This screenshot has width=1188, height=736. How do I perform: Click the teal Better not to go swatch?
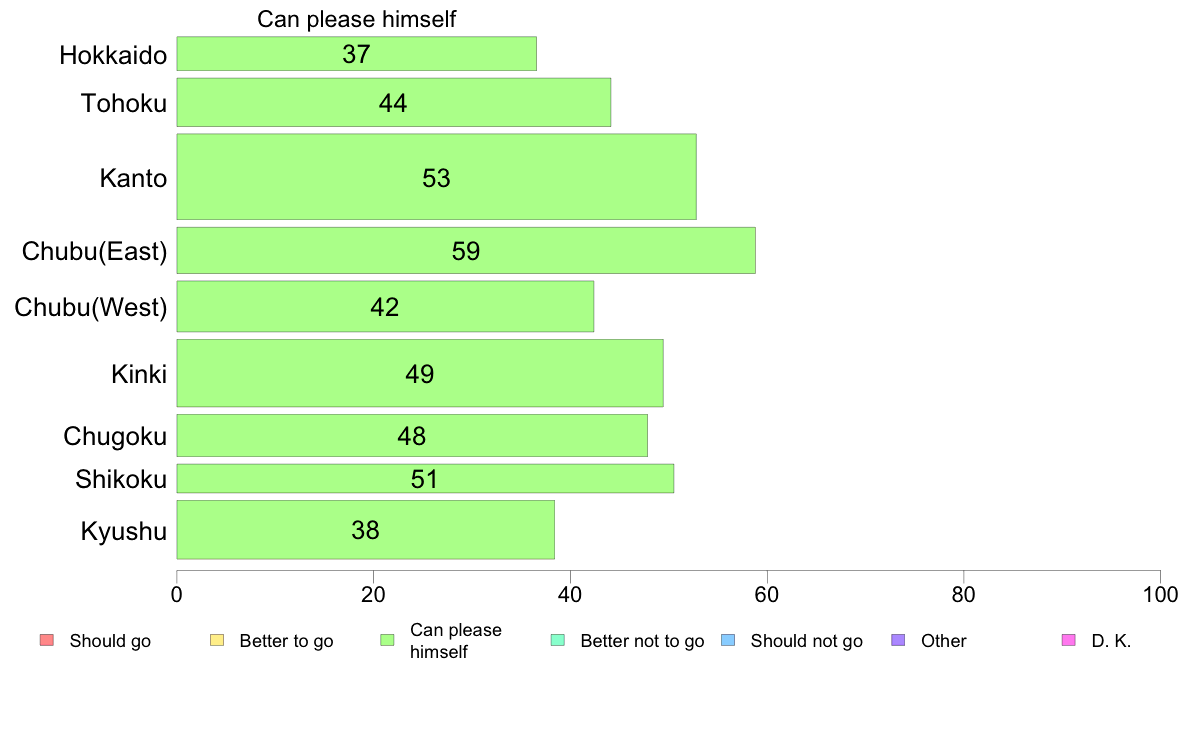[x=558, y=640]
